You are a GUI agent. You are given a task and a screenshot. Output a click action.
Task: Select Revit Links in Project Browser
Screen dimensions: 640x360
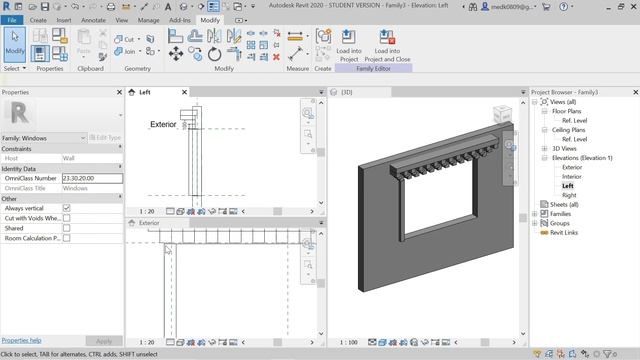click(564, 233)
